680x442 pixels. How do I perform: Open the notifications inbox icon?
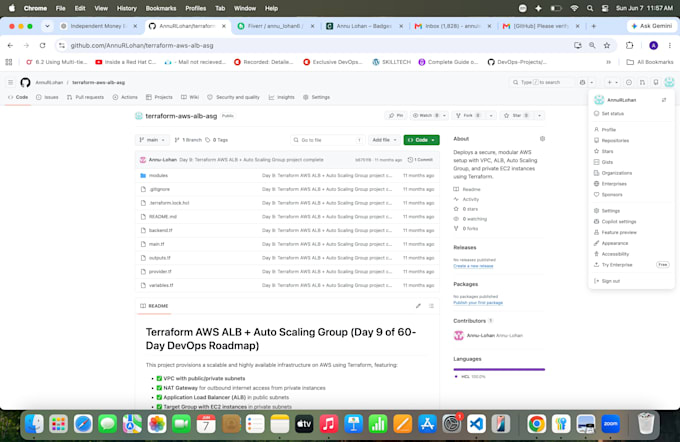tap(656, 82)
